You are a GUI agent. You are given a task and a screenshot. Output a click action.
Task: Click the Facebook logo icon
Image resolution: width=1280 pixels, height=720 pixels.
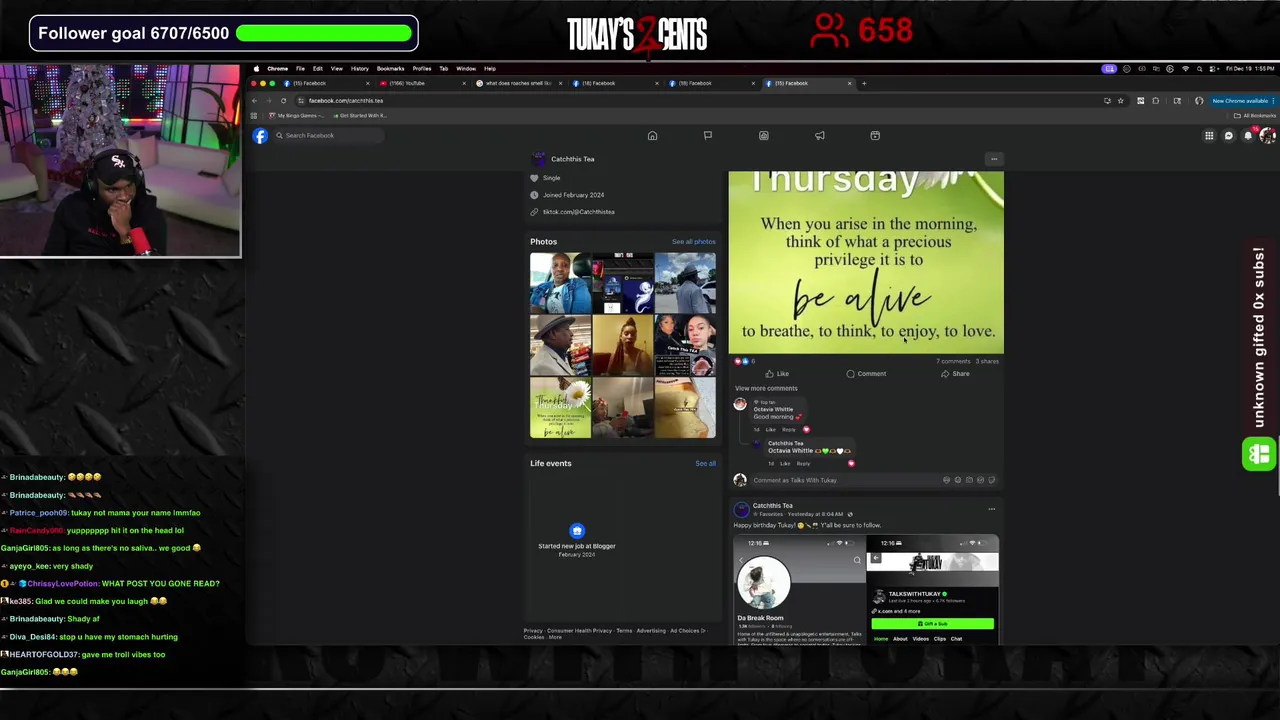(x=260, y=136)
